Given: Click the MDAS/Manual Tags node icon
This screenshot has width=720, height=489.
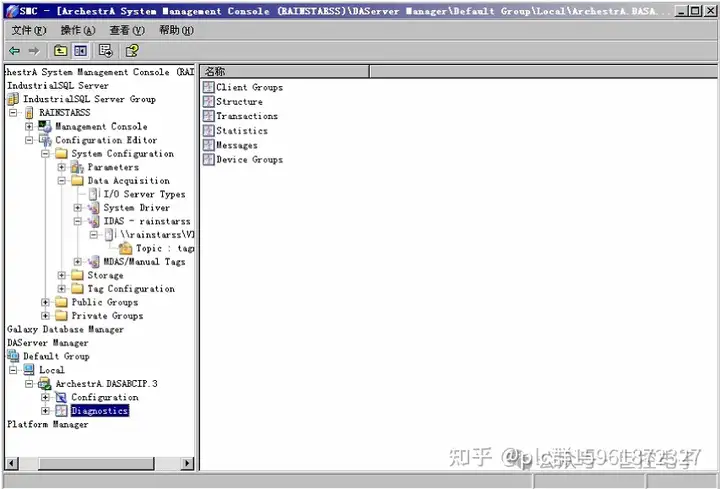Looking at the screenshot, I should click(x=93, y=262).
